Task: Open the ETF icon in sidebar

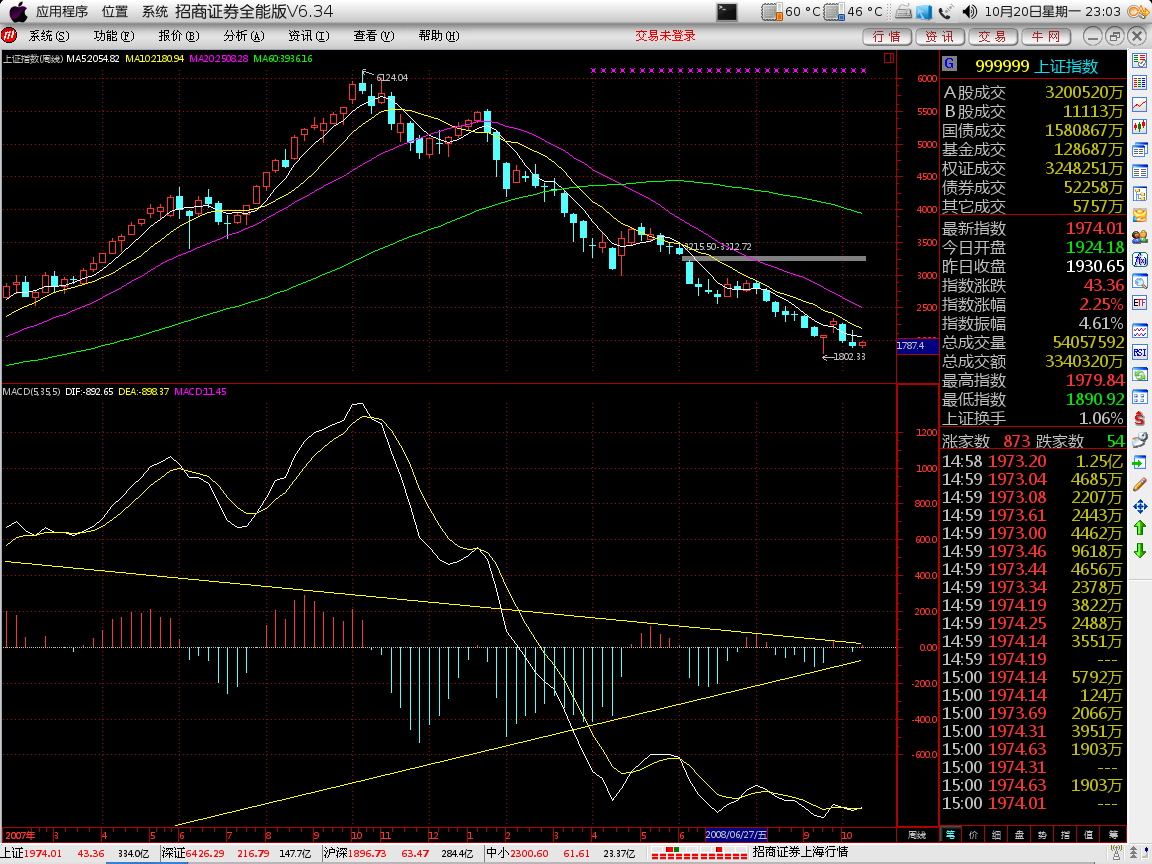Action: pyautogui.click(x=1140, y=303)
